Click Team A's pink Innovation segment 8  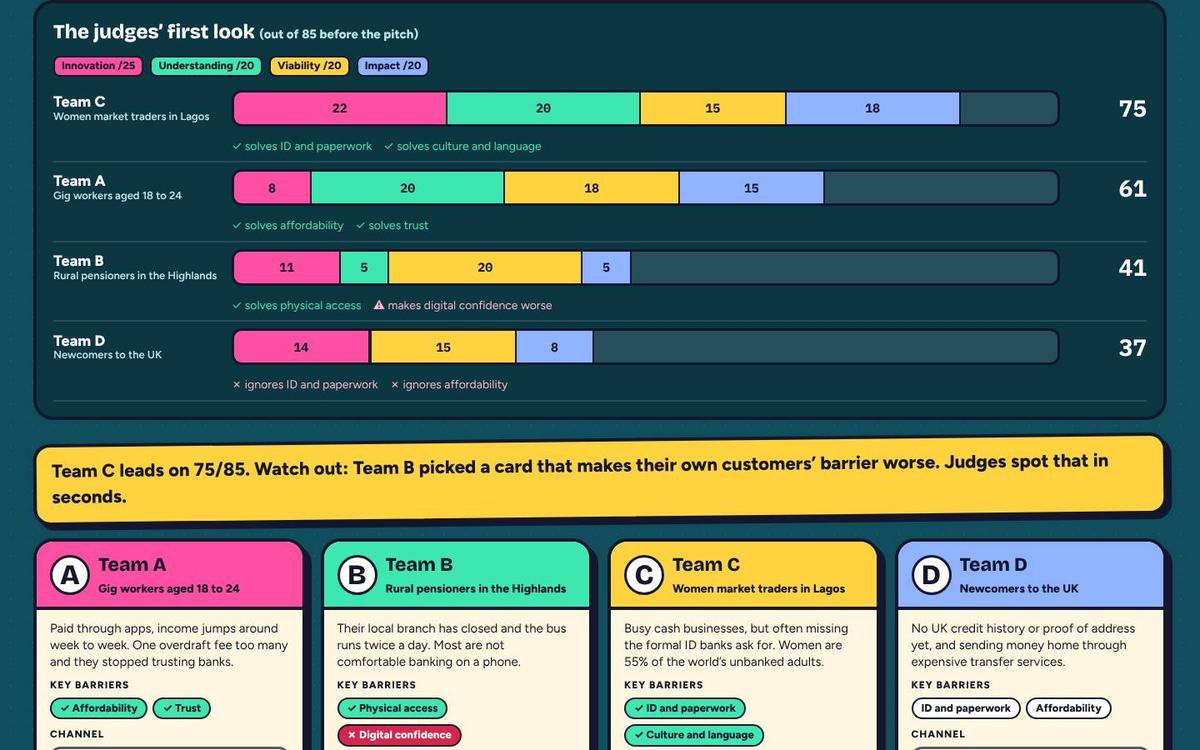point(272,188)
